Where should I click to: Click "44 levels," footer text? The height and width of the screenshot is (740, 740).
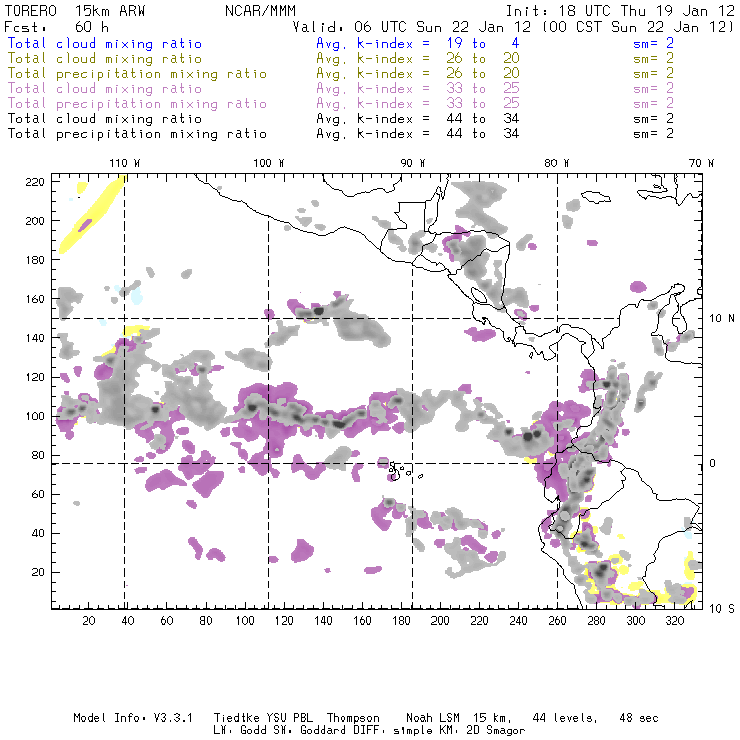point(565,719)
